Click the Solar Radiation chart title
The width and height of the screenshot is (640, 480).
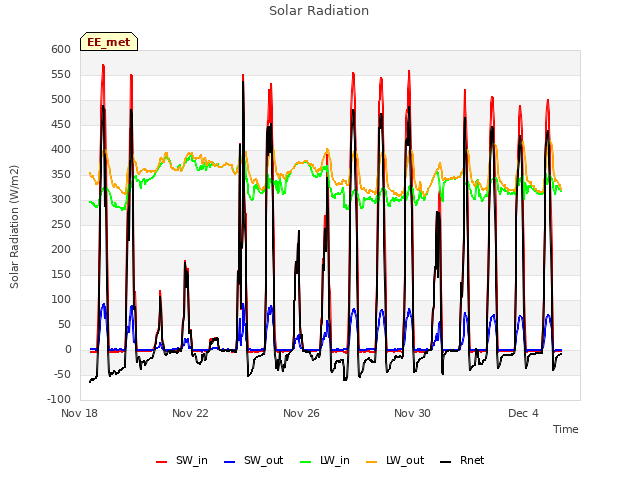coord(319,11)
